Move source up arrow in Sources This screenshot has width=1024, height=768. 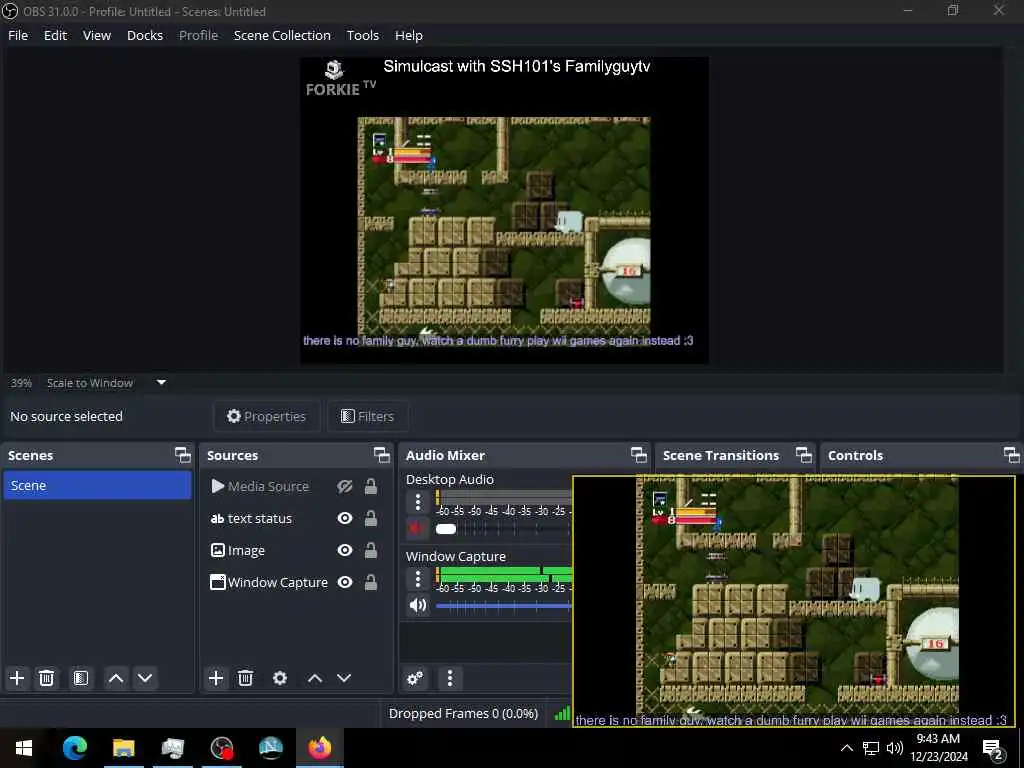point(315,678)
